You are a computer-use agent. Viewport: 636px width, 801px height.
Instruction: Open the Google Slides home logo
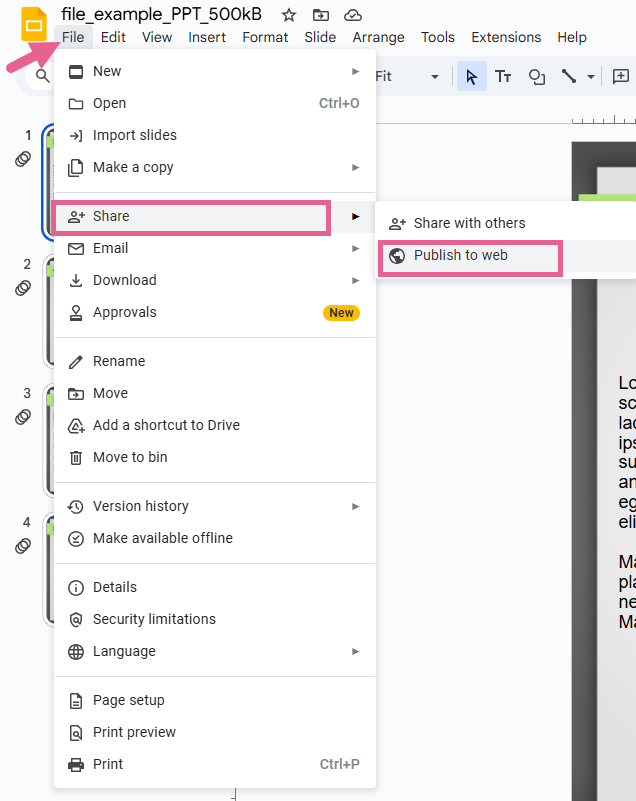[33, 24]
